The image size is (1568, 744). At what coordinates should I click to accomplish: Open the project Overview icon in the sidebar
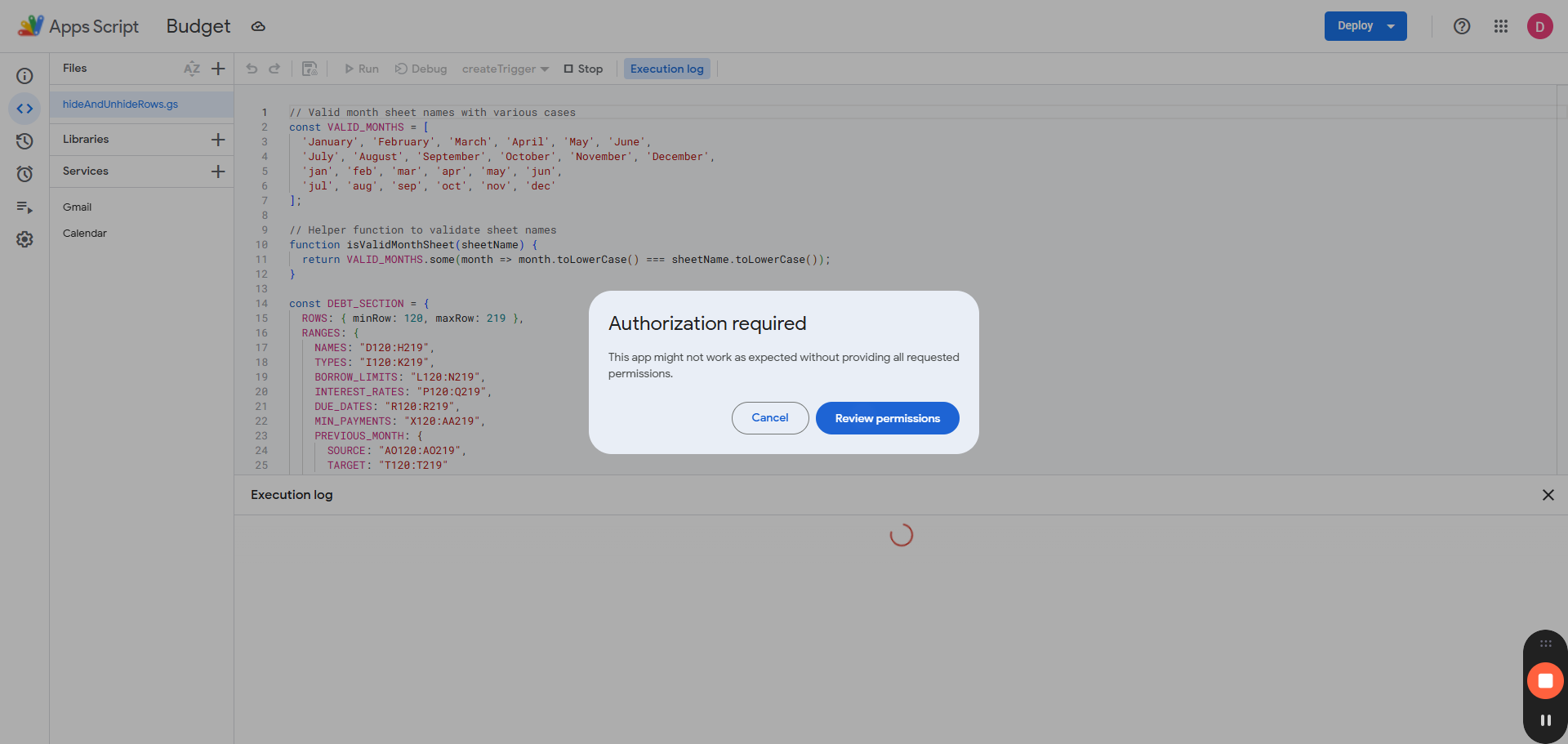click(24, 76)
